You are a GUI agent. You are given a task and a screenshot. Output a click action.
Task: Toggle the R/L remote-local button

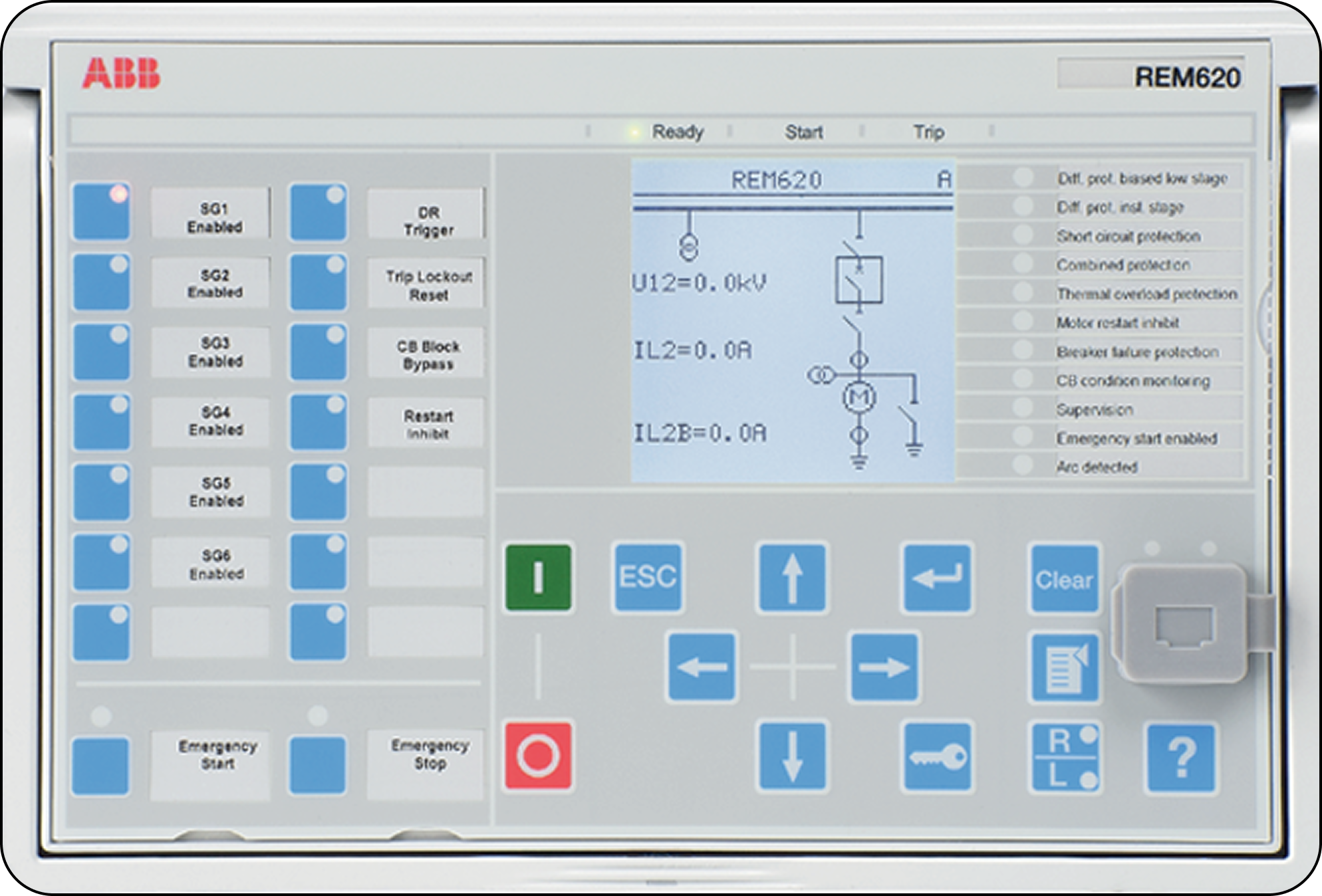(1065, 757)
